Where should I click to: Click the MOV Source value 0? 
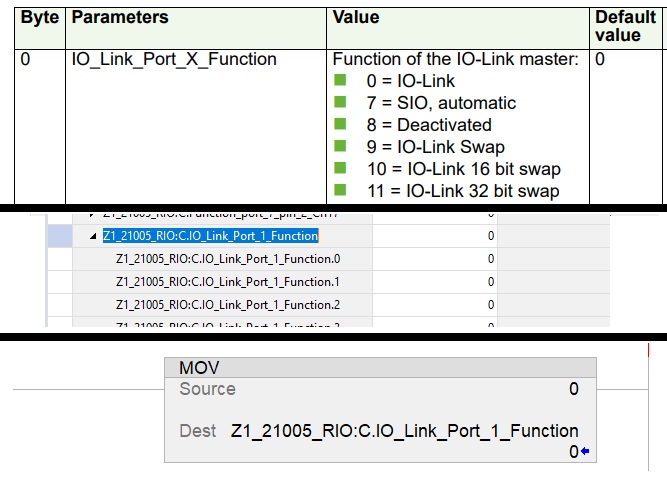coord(574,389)
